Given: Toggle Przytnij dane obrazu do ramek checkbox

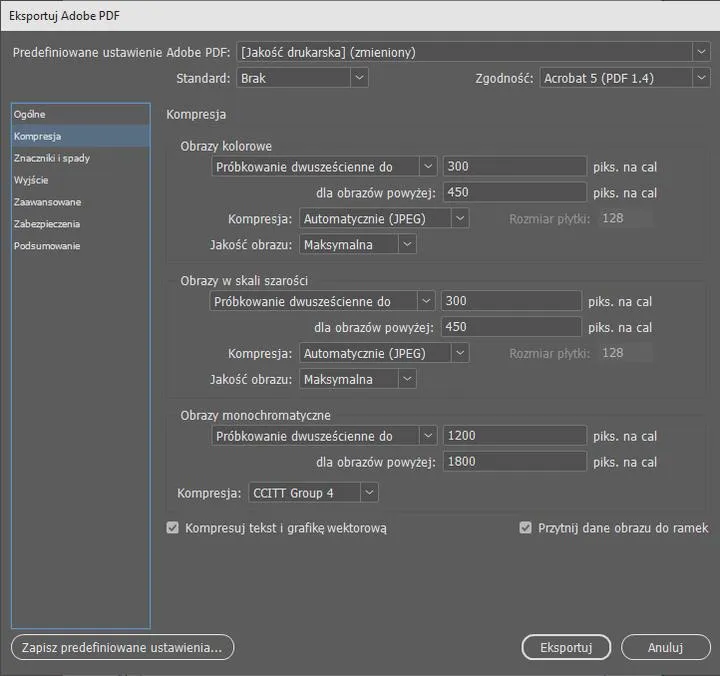Looking at the screenshot, I should pyautogui.click(x=526, y=528).
